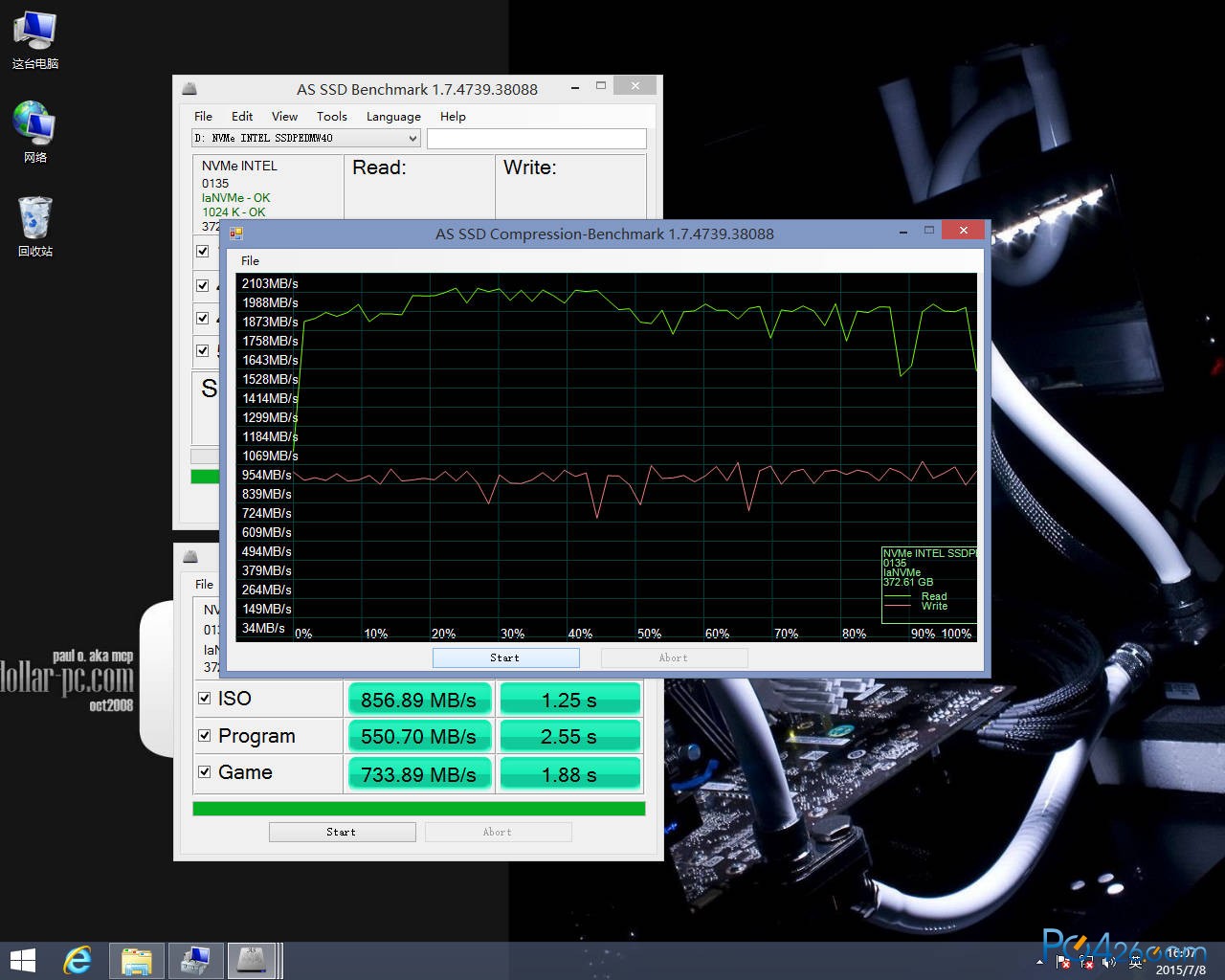Click the Game duration 1.88 s

pyautogui.click(x=569, y=773)
